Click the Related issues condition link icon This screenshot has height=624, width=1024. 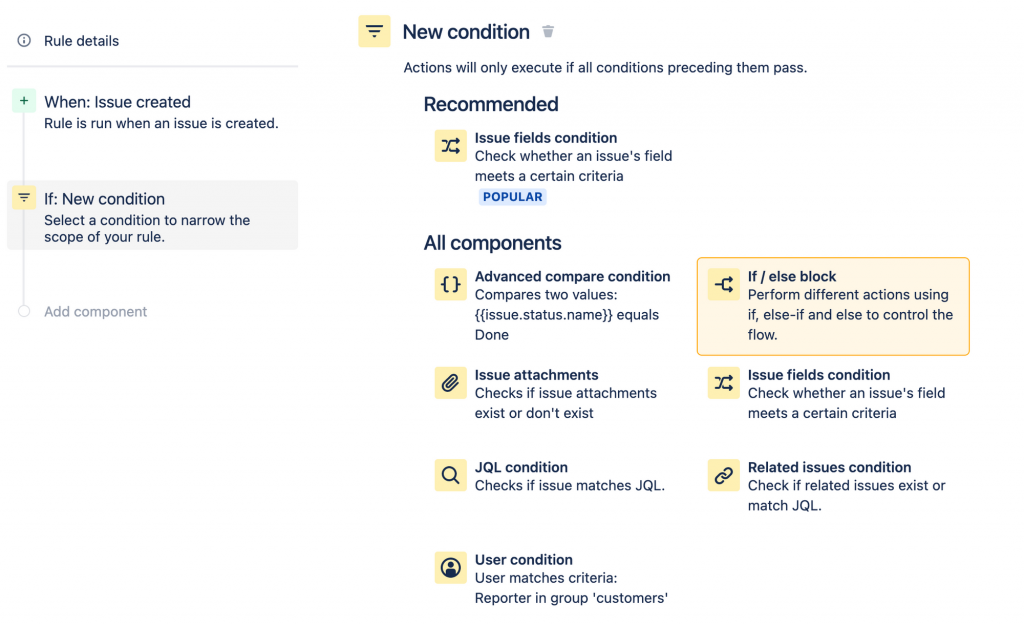click(x=724, y=475)
